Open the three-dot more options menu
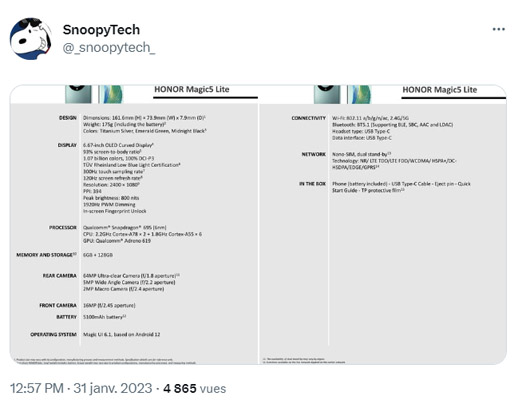Screen dimensions: 514x400 (x=498, y=29)
